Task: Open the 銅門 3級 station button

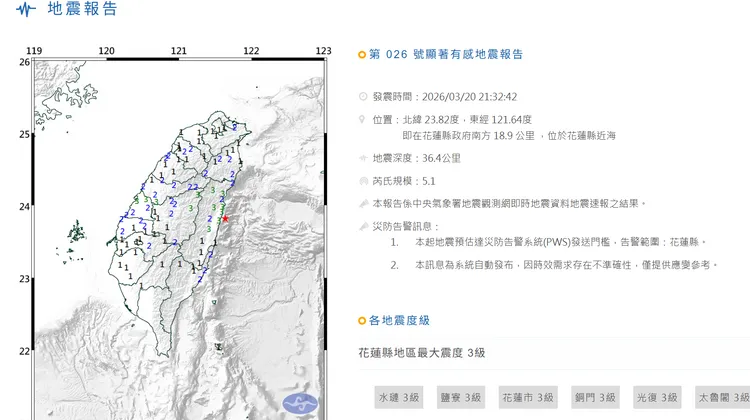Action: pos(597,398)
